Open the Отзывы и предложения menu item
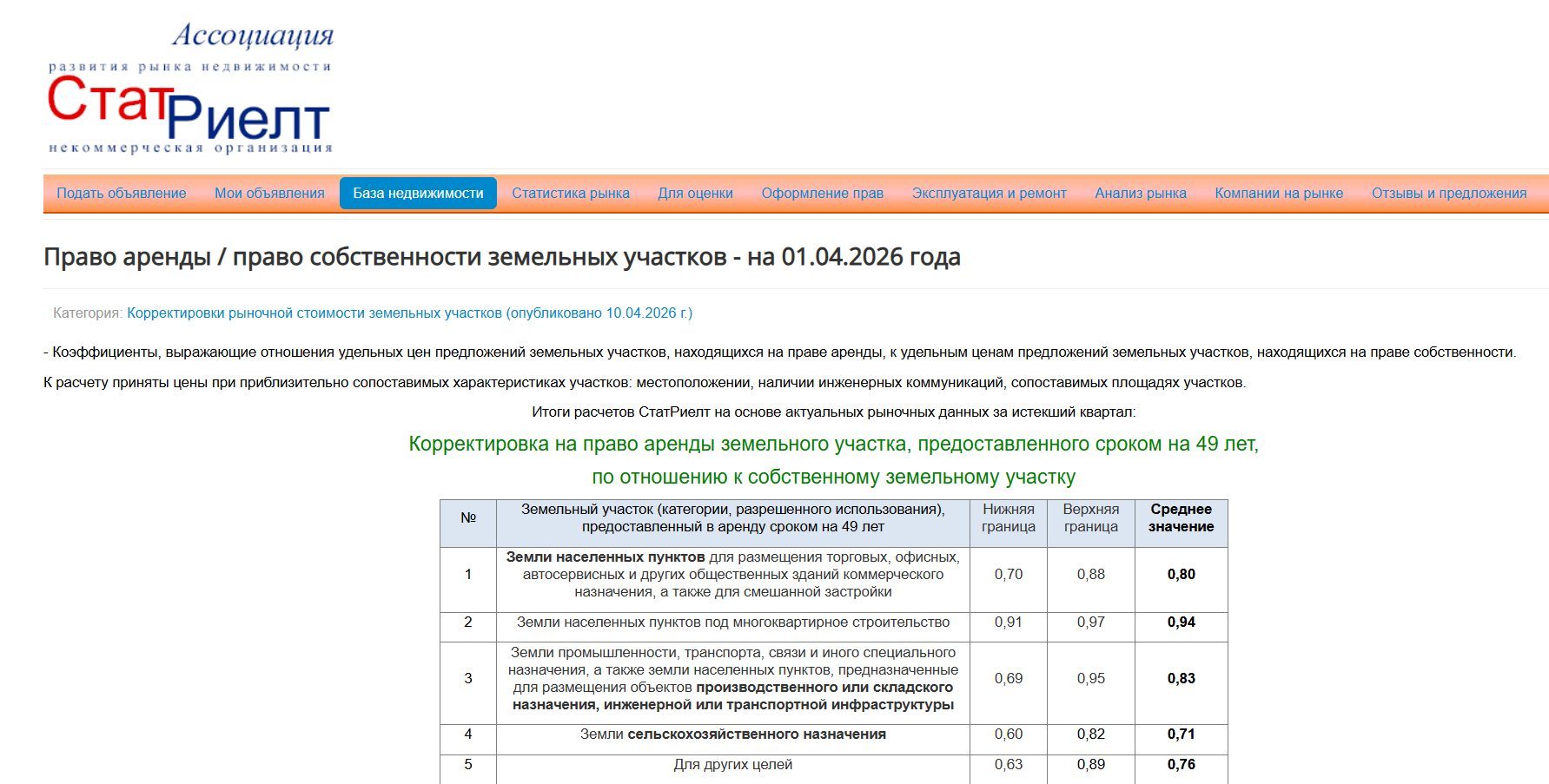This screenshot has width=1549, height=784. [x=1449, y=193]
